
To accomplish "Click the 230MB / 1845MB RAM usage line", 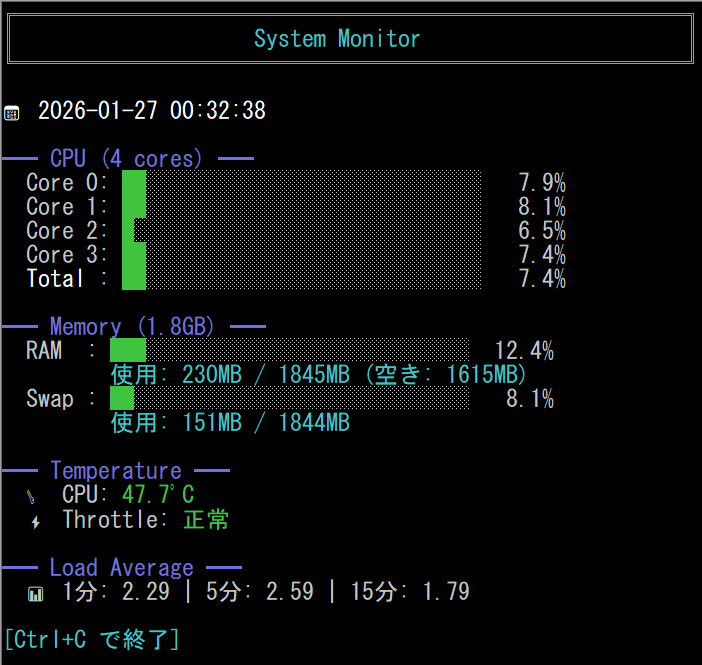I will point(318,374).
